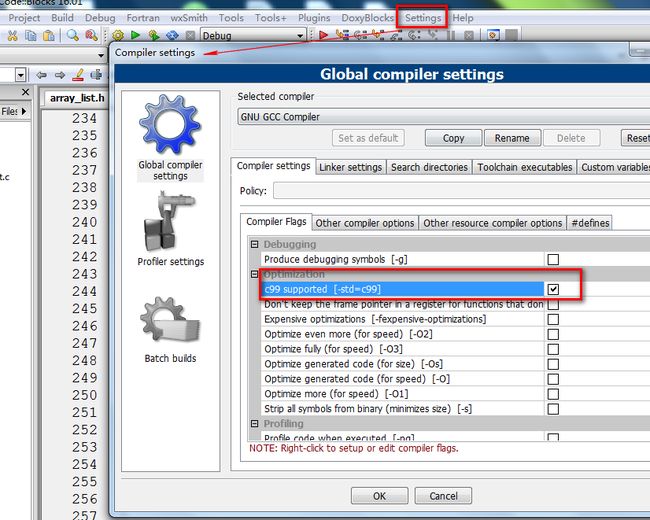Open the Debugging windows icon
Image resolution: width=650 pixels, height=520 pixels.
(493, 36)
